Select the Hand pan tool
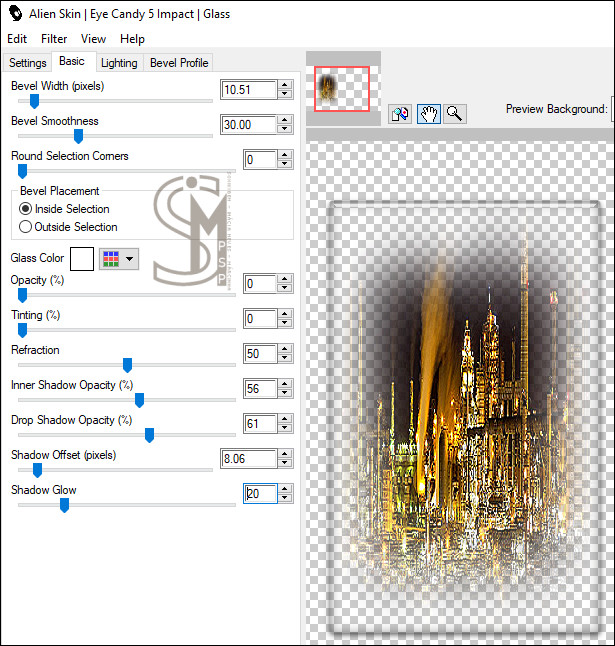The height and width of the screenshot is (646, 615). pos(428,113)
